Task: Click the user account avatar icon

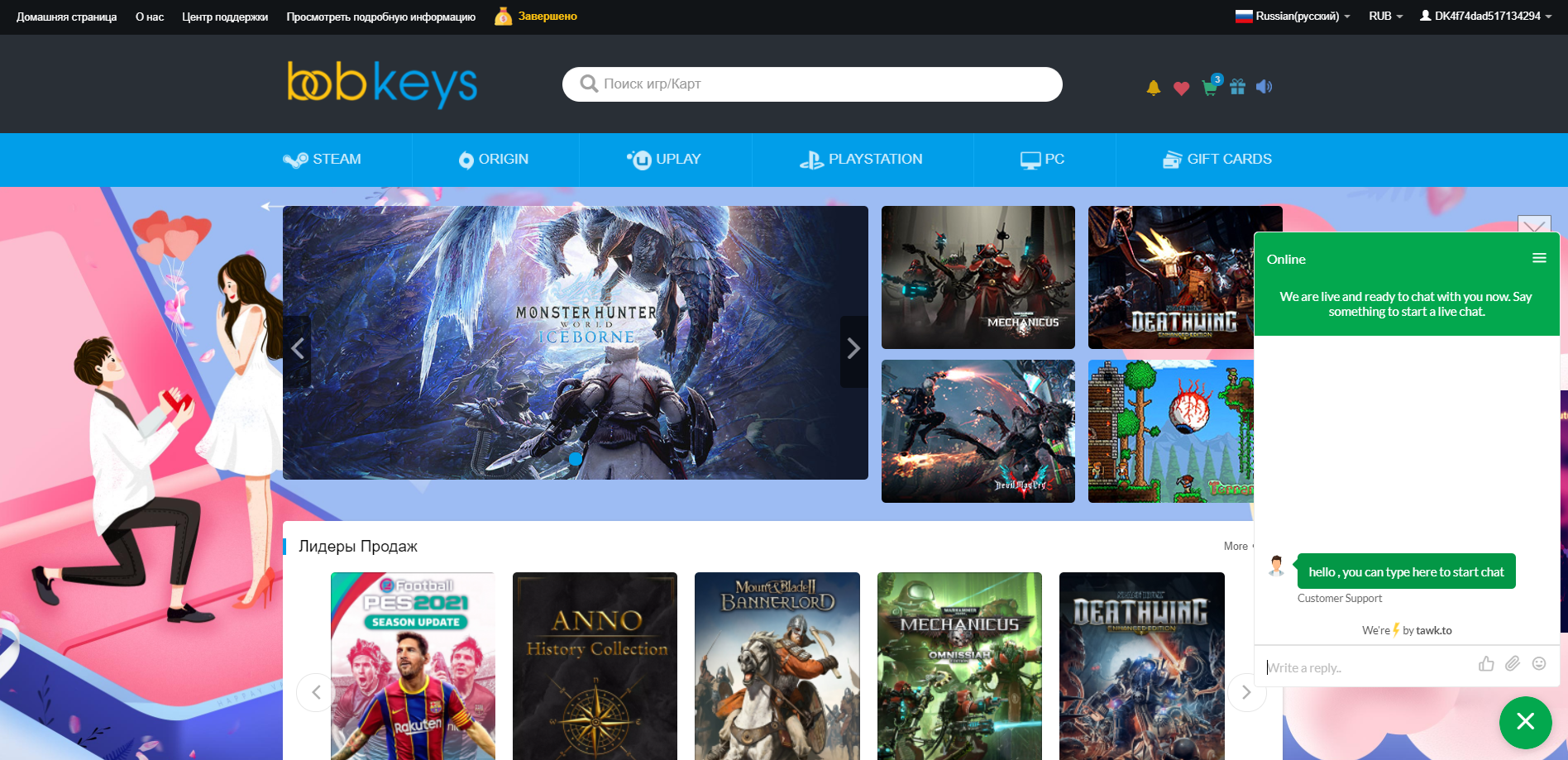Action: point(1426,16)
